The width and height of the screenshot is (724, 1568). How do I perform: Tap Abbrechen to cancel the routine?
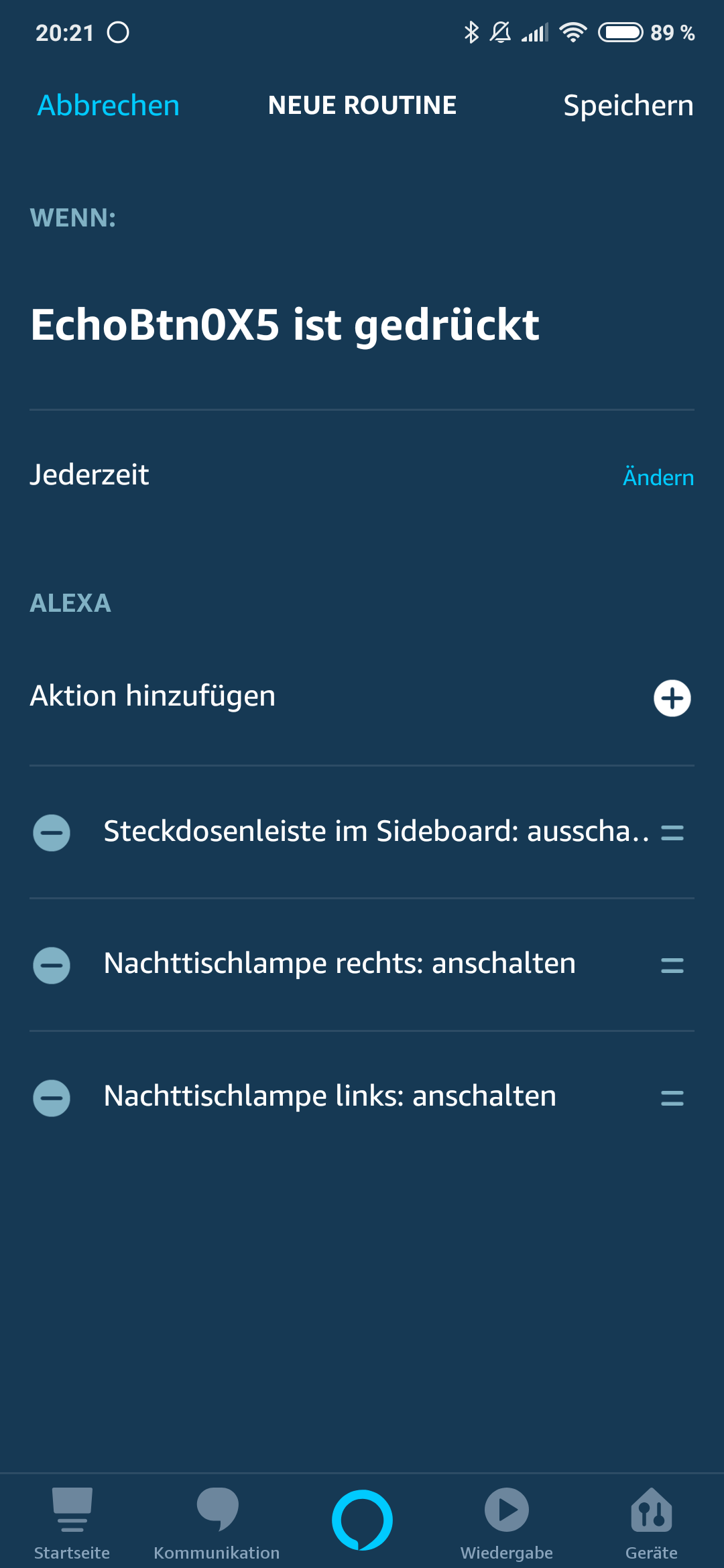coord(109,105)
